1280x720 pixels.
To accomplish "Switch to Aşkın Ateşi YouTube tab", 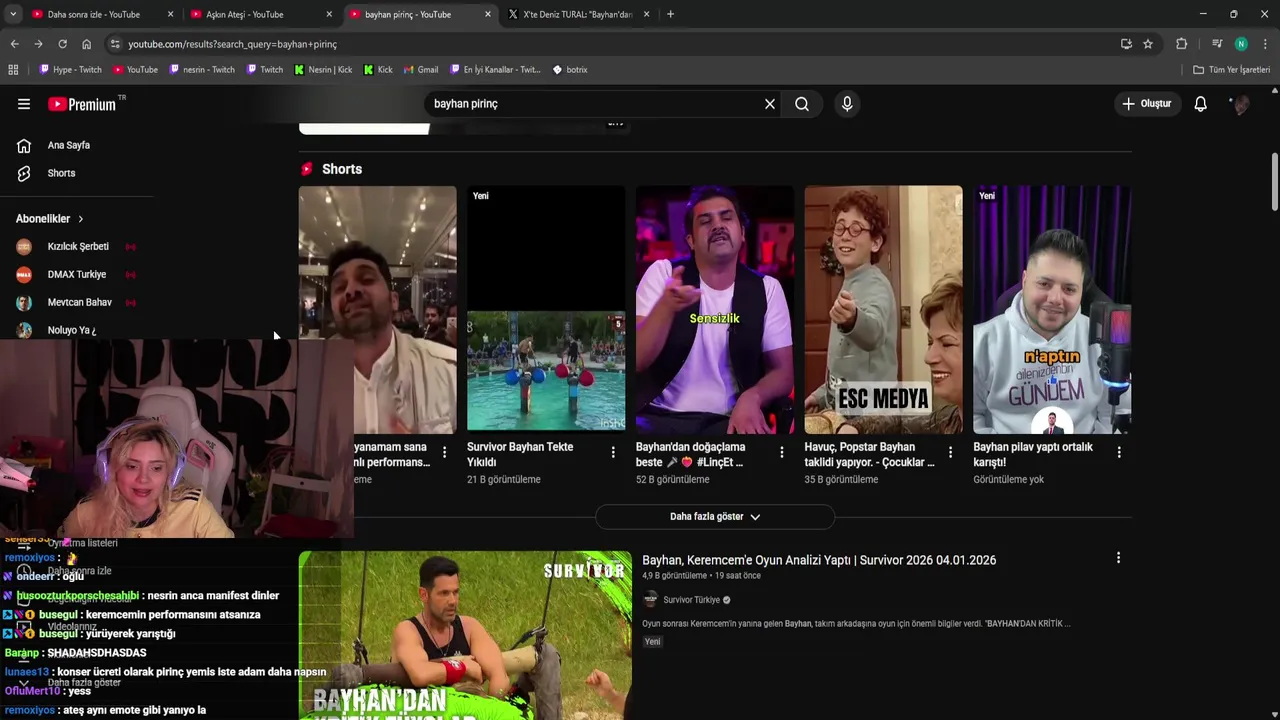I will 260,14.
